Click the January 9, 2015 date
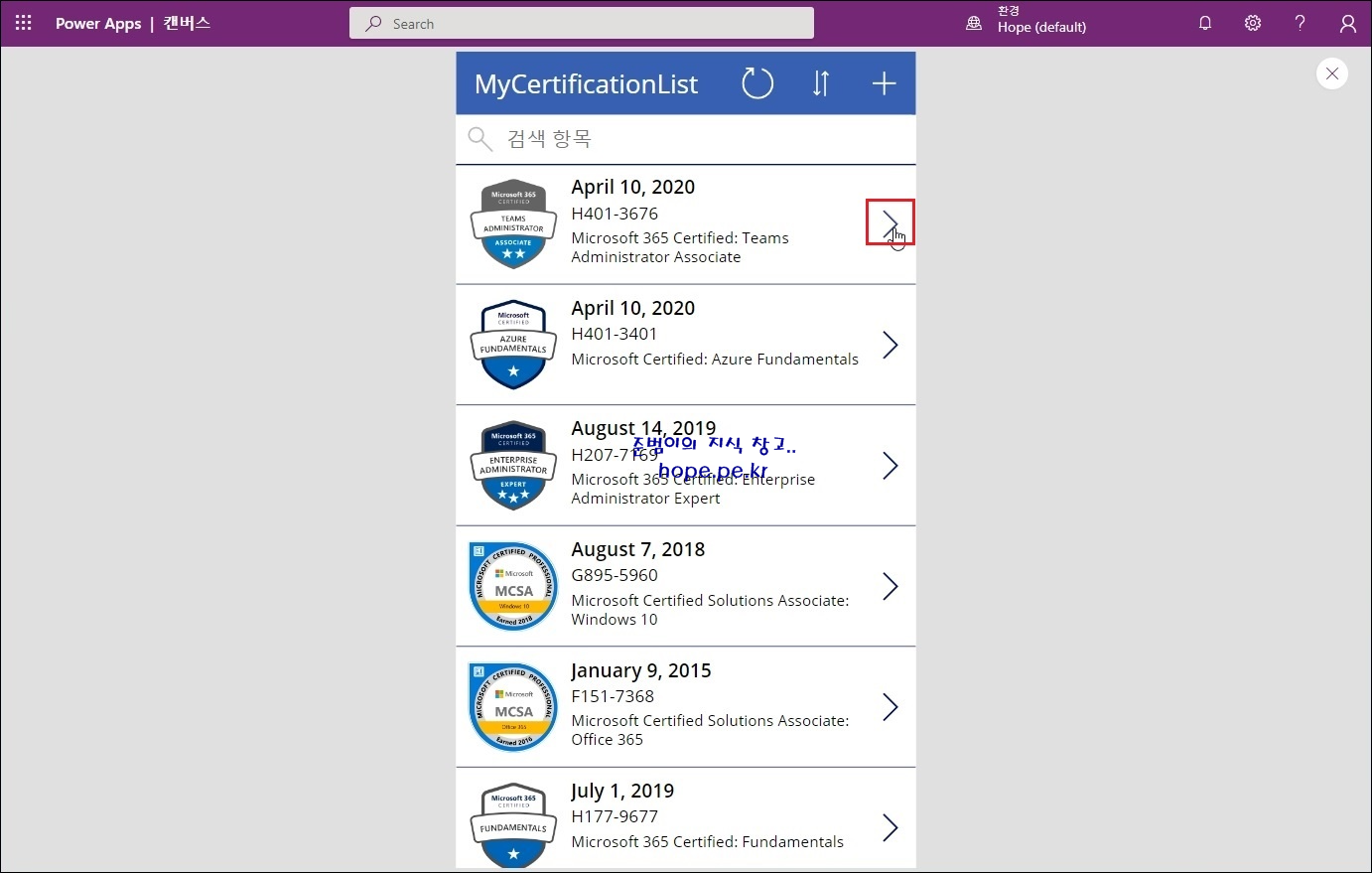Image resolution: width=1372 pixels, height=873 pixels. click(641, 671)
